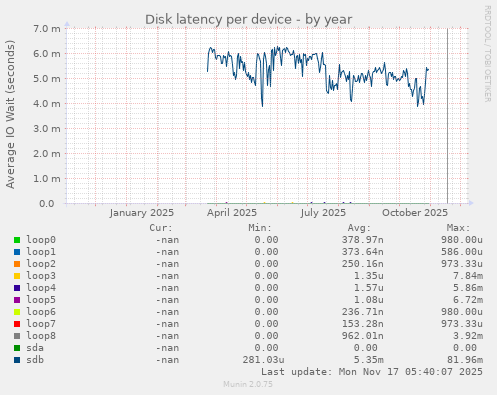The image size is (497, 395).
Task: Click the vertical current-time marker line in graph
Action: coord(447,116)
